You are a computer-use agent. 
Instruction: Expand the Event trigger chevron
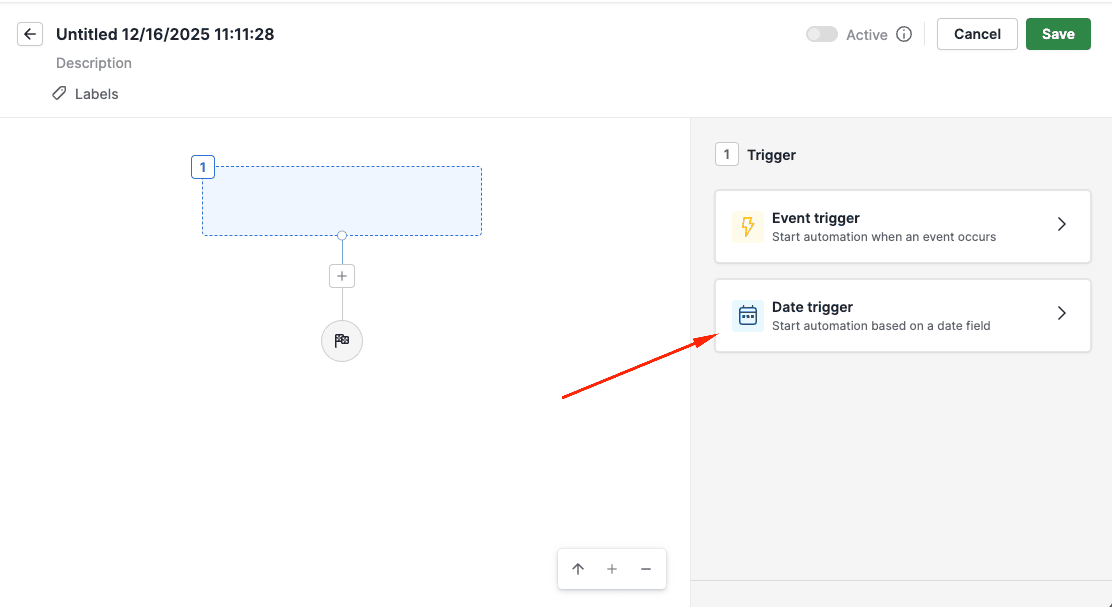pos(1062,225)
